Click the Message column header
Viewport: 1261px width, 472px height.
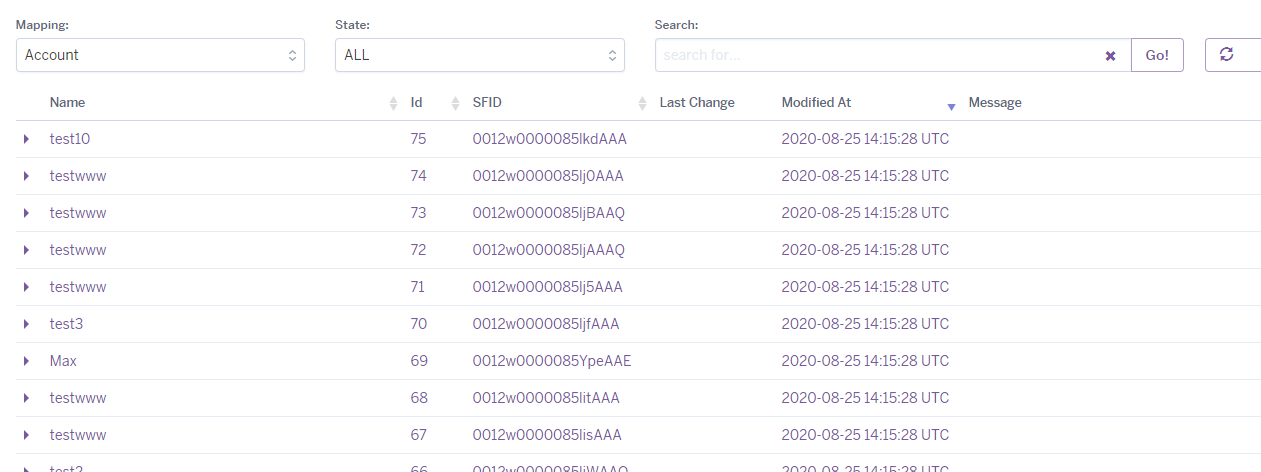tap(995, 103)
